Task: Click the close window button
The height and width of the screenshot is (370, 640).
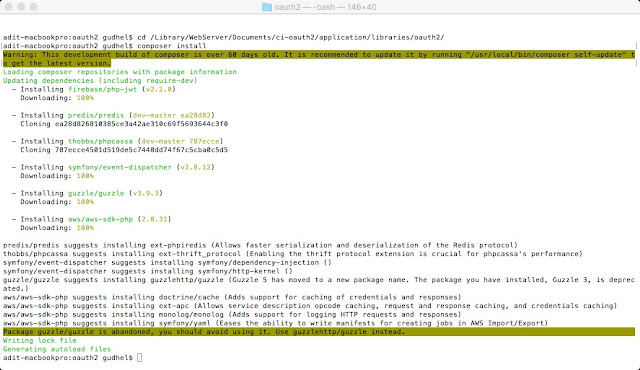Action: 8,7
